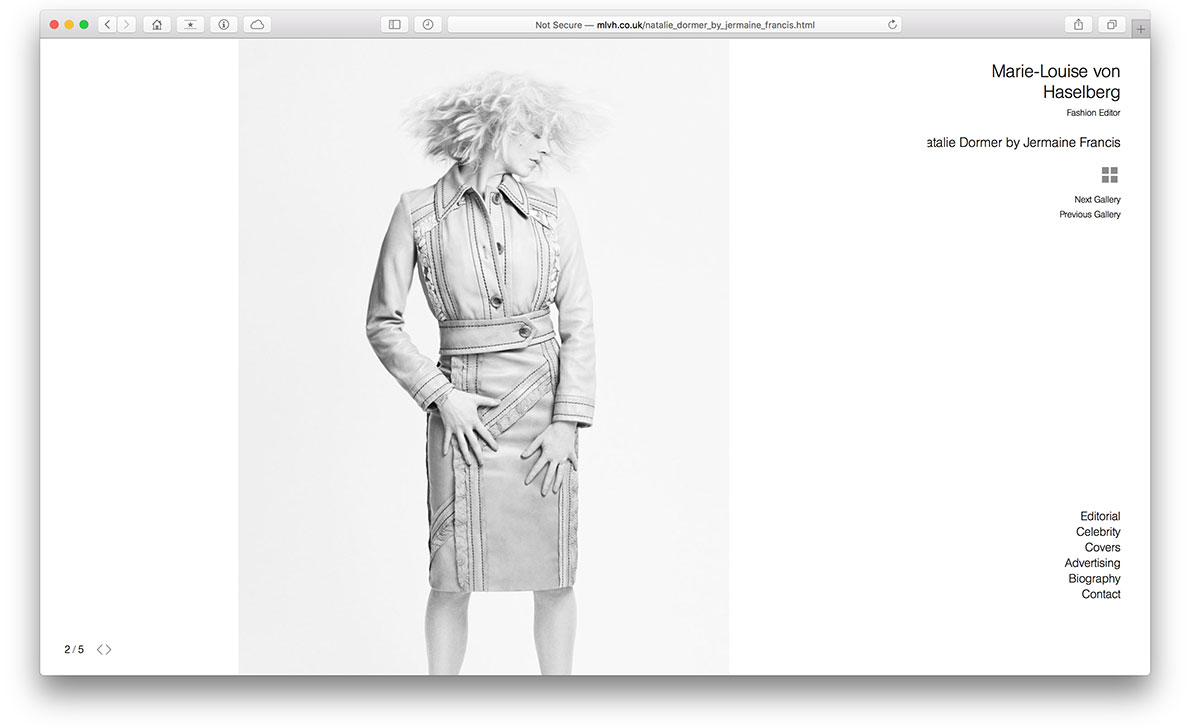
Task: Open the Editorial section
Action: click(1100, 517)
